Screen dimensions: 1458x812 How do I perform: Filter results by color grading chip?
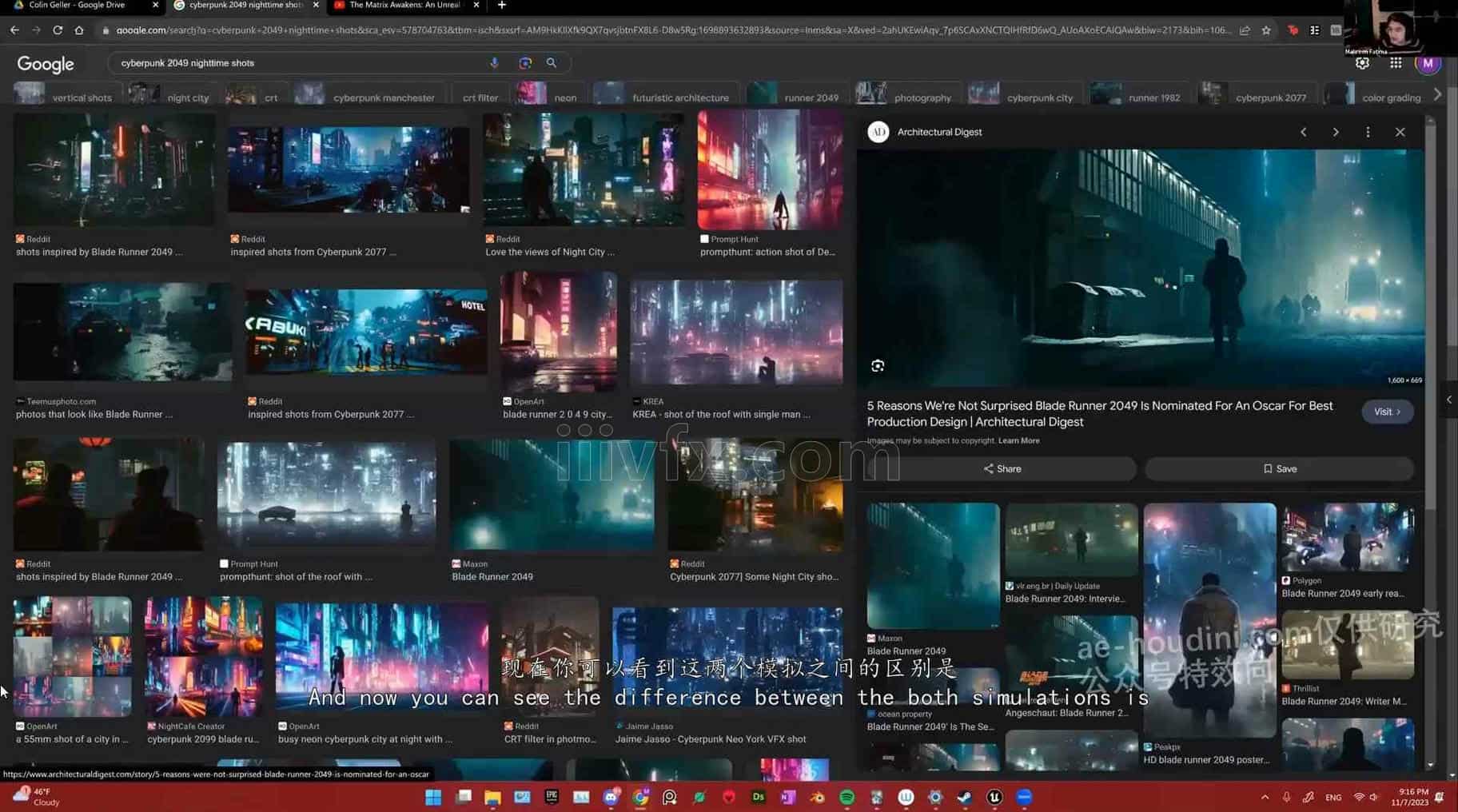(x=1376, y=98)
